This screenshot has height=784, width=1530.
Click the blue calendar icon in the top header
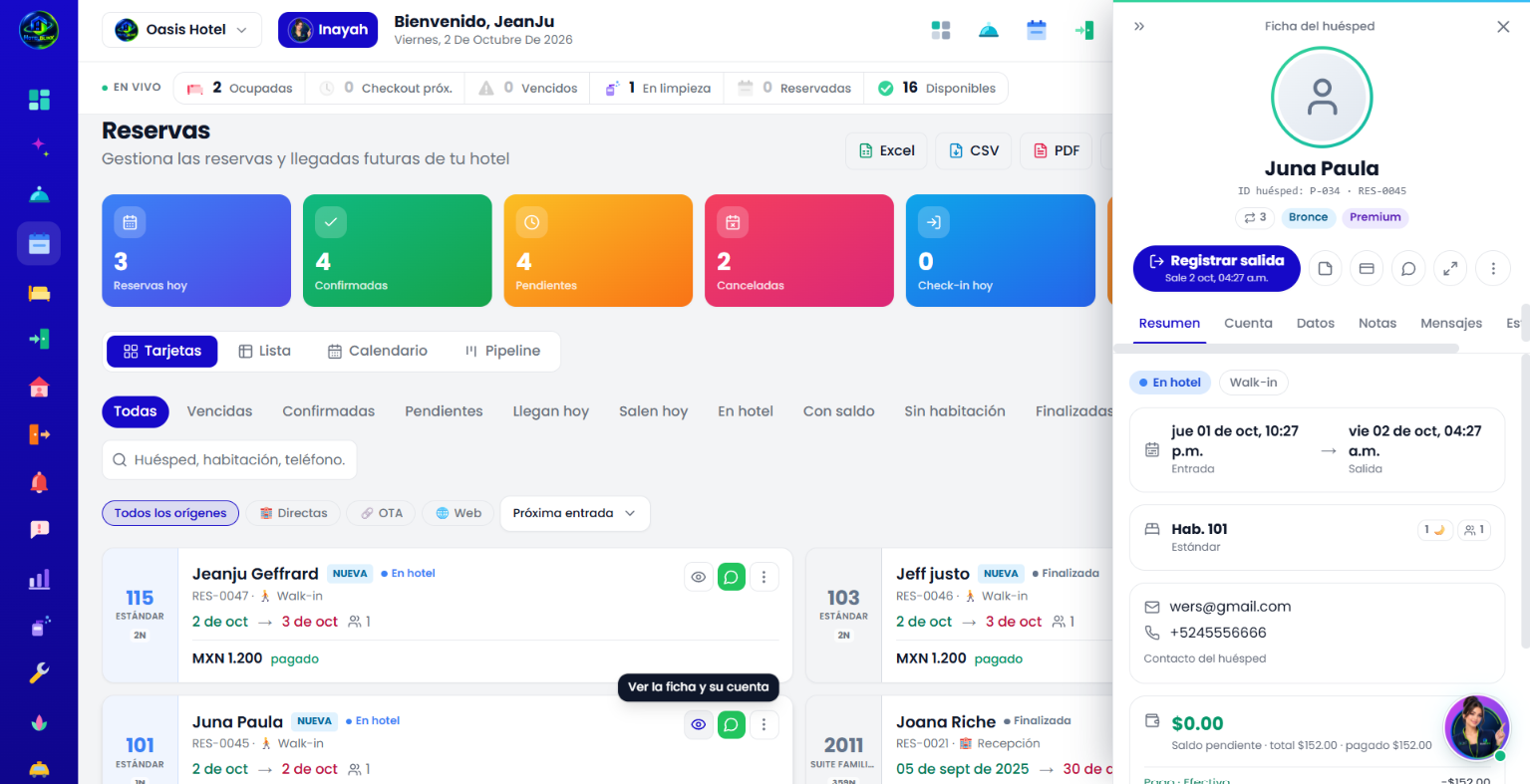1037,30
